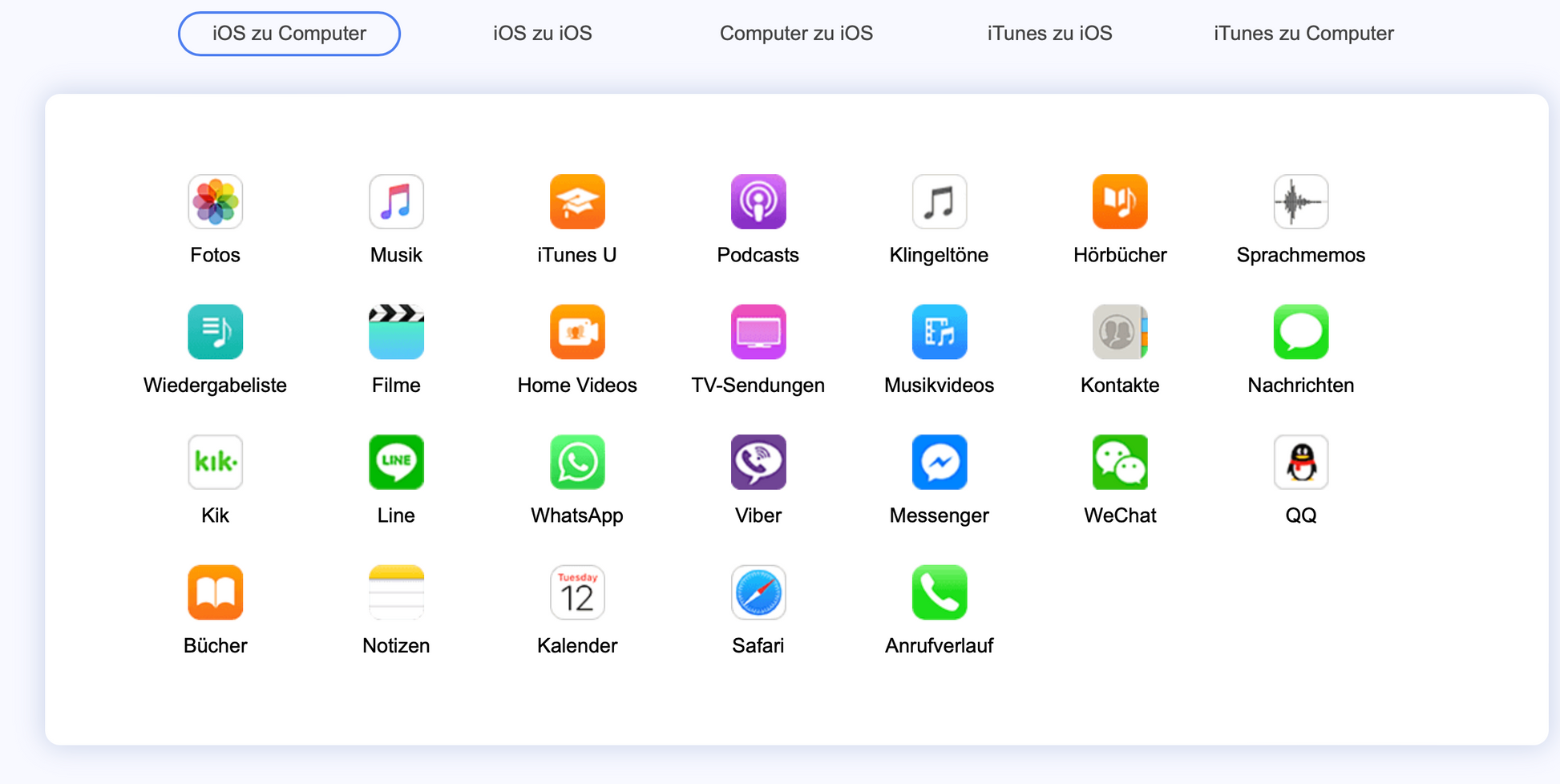
Task: Select the QQ penguin icon
Action: [x=1300, y=463]
